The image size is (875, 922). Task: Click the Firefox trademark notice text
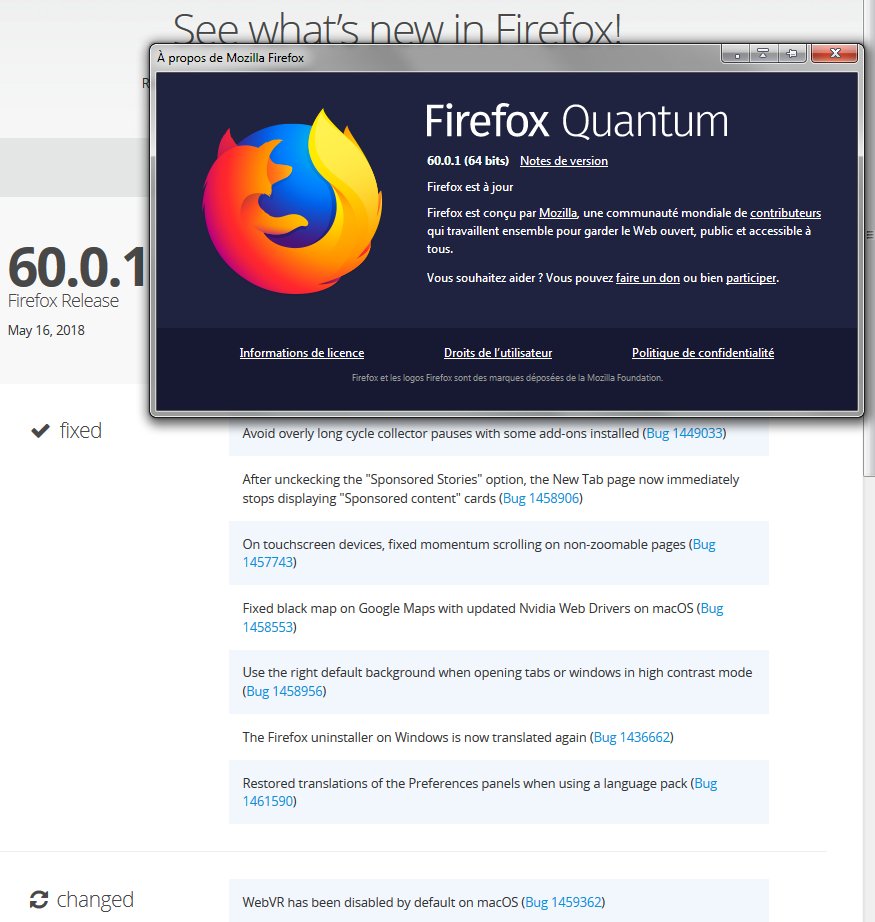507,378
